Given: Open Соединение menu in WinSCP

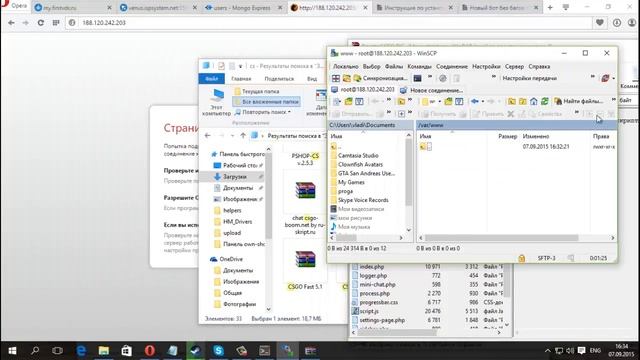Looking at the screenshot, I should click(452, 67).
